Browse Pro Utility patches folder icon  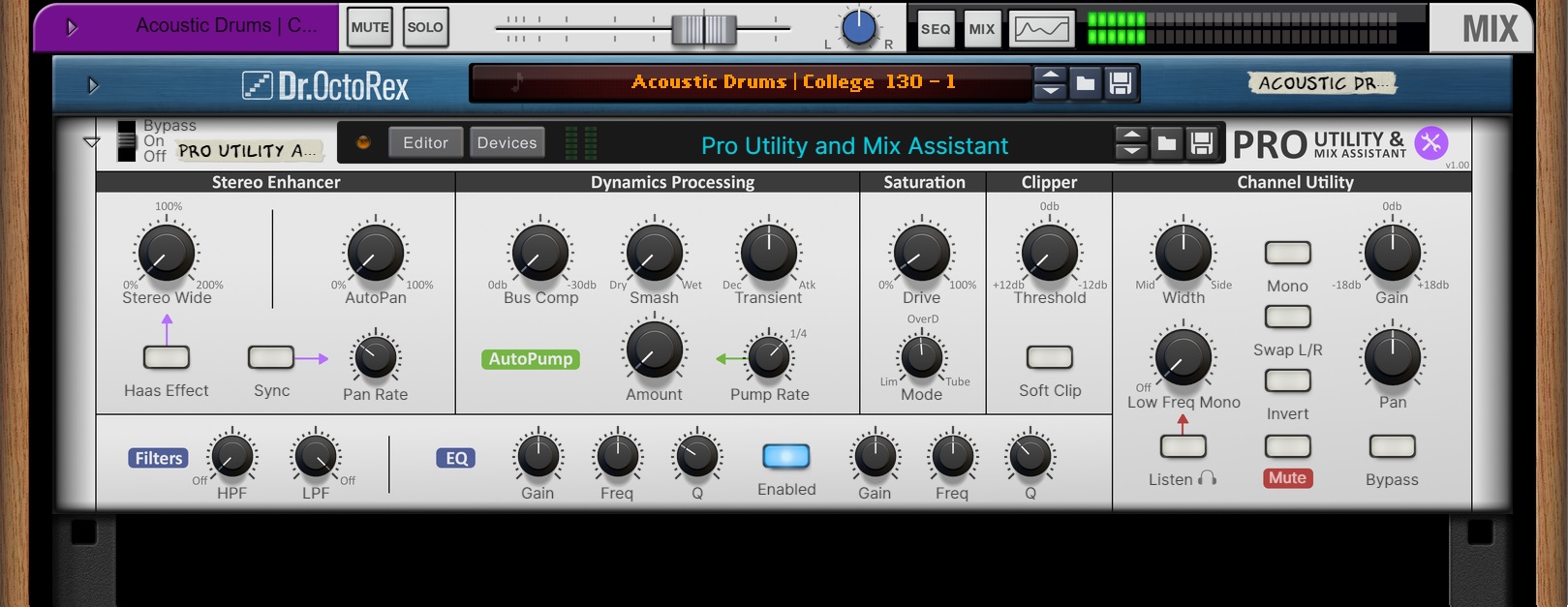pos(1167,143)
